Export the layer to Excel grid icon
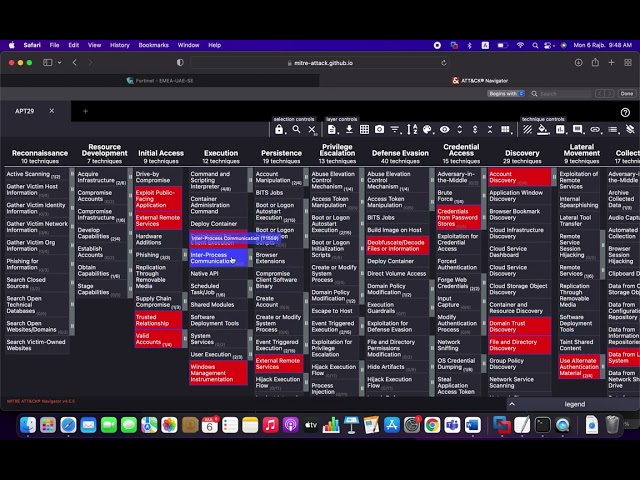The height and width of the screenshot is (480, 640). (x=364, y=130)
